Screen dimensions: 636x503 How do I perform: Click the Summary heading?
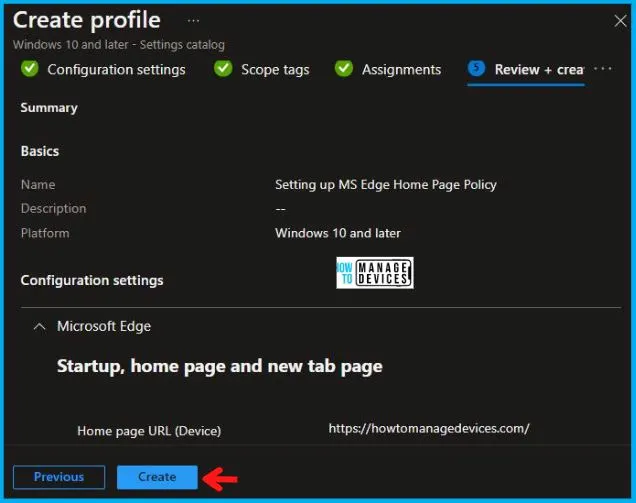tap(49, 108)
